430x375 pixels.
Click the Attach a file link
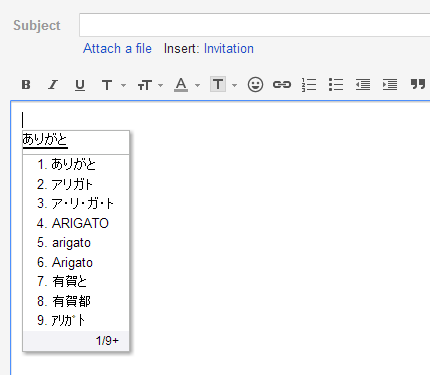[117, 49]
